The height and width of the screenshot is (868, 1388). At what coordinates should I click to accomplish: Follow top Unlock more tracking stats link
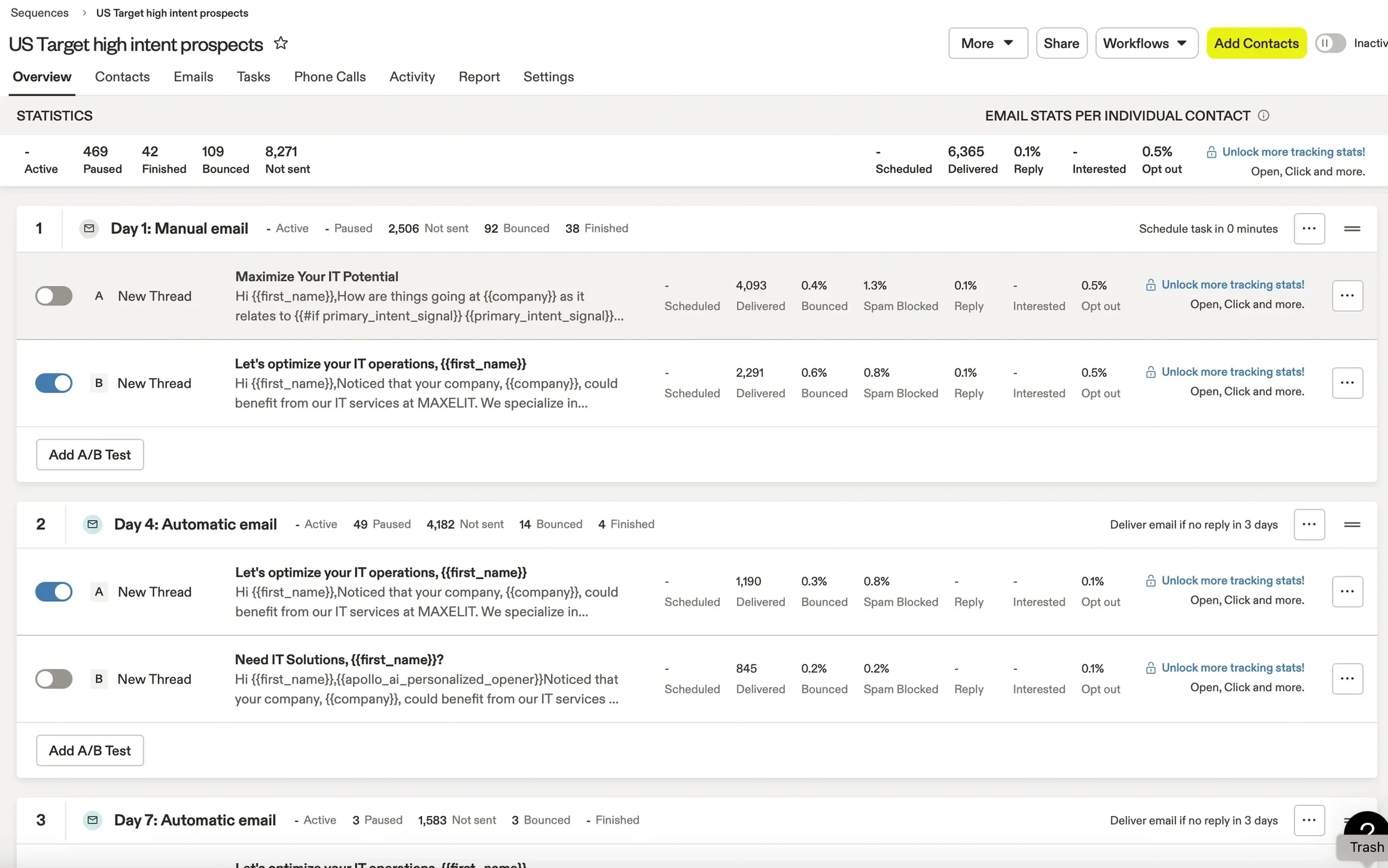pos(1293,152)
